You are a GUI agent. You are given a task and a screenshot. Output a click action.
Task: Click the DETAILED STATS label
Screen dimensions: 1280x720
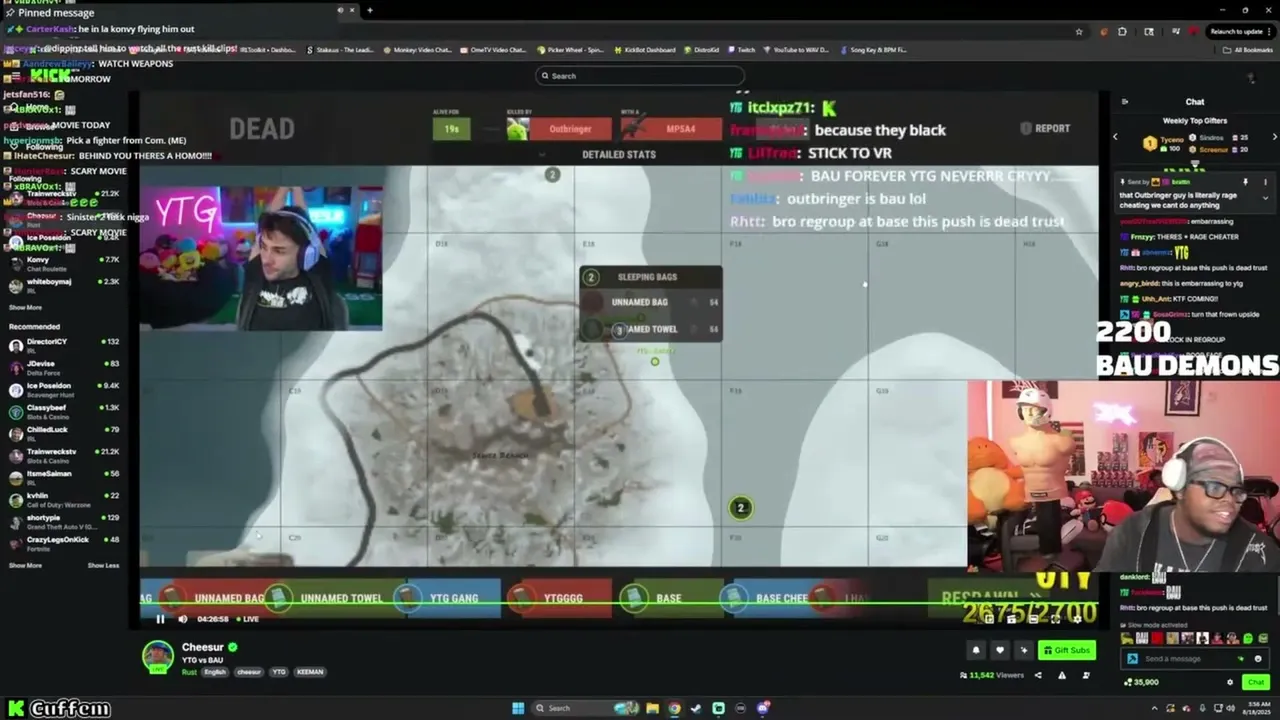619,154
